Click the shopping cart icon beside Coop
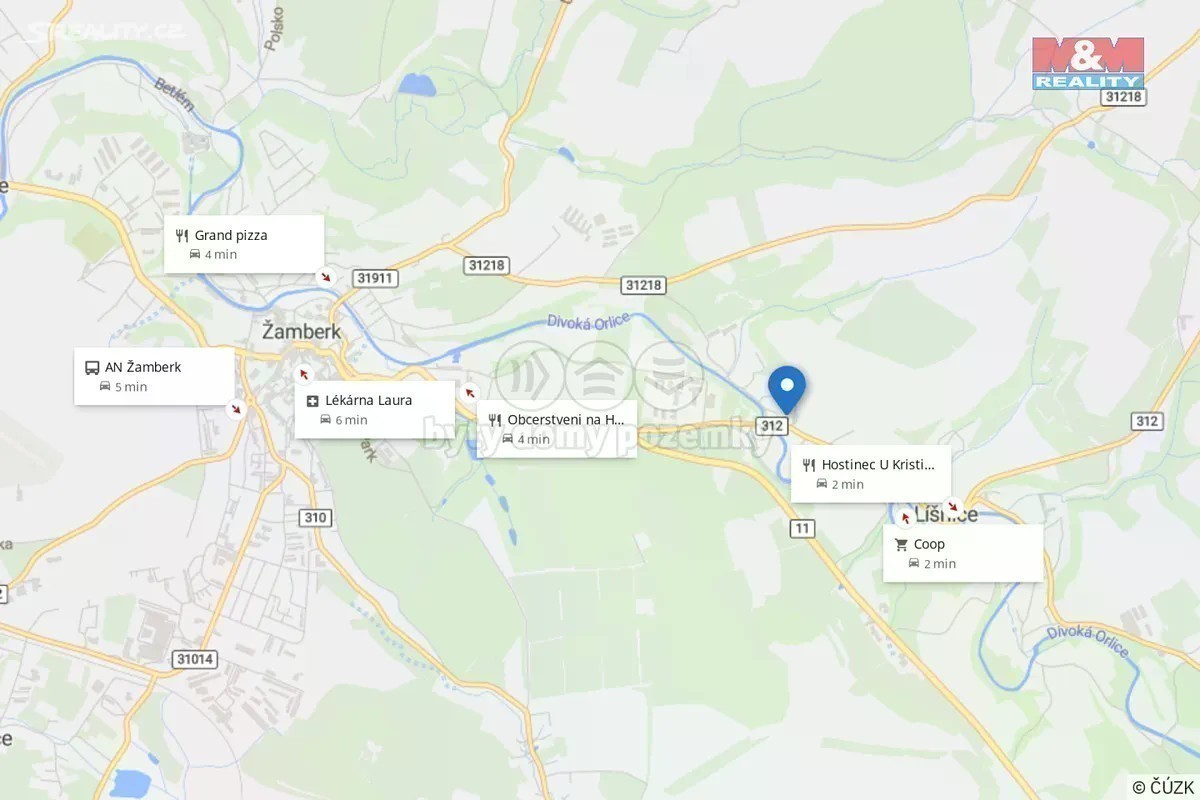 coord(901,545)
